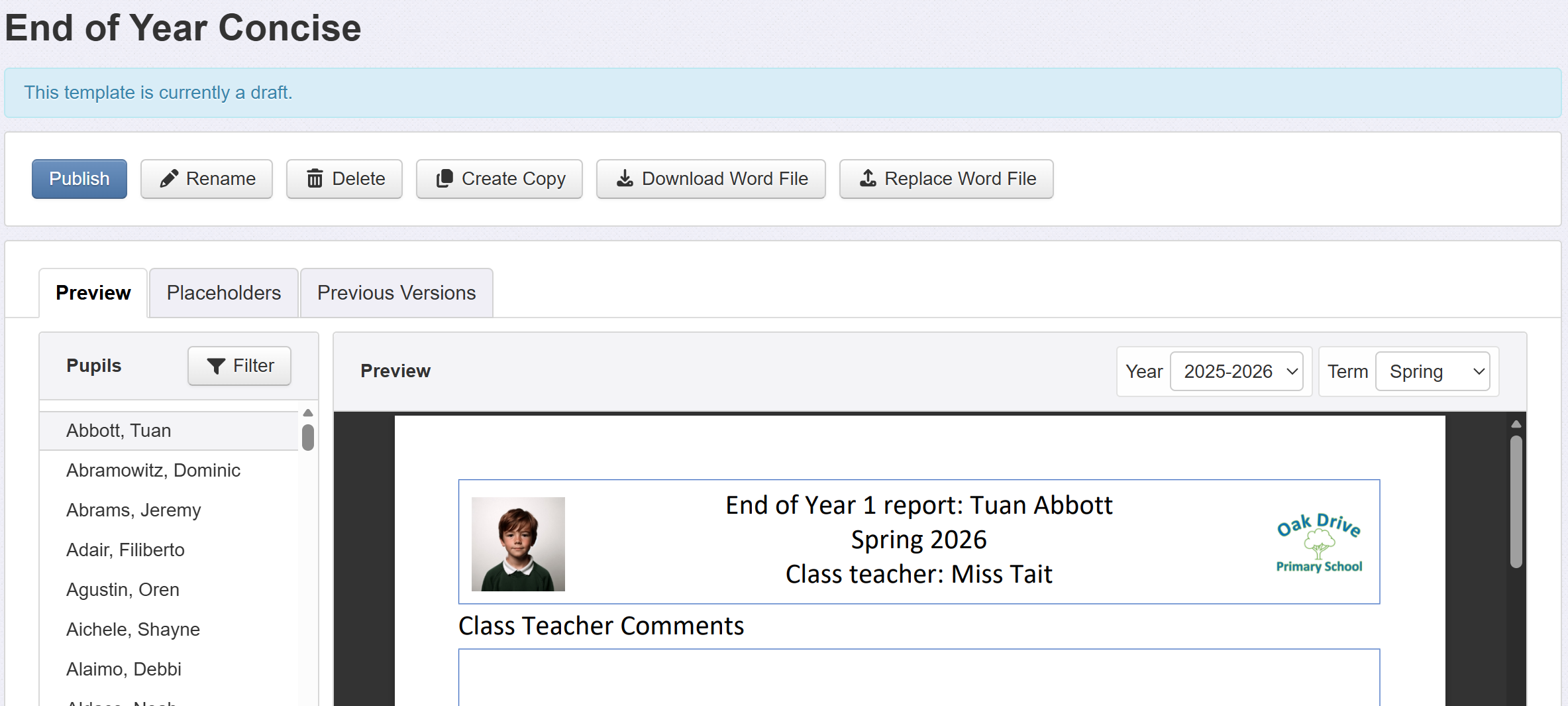Click the Oak Drive Primary School logo
The image size is (1568, 706).
pyautogui.click(x=1318, y=542)
